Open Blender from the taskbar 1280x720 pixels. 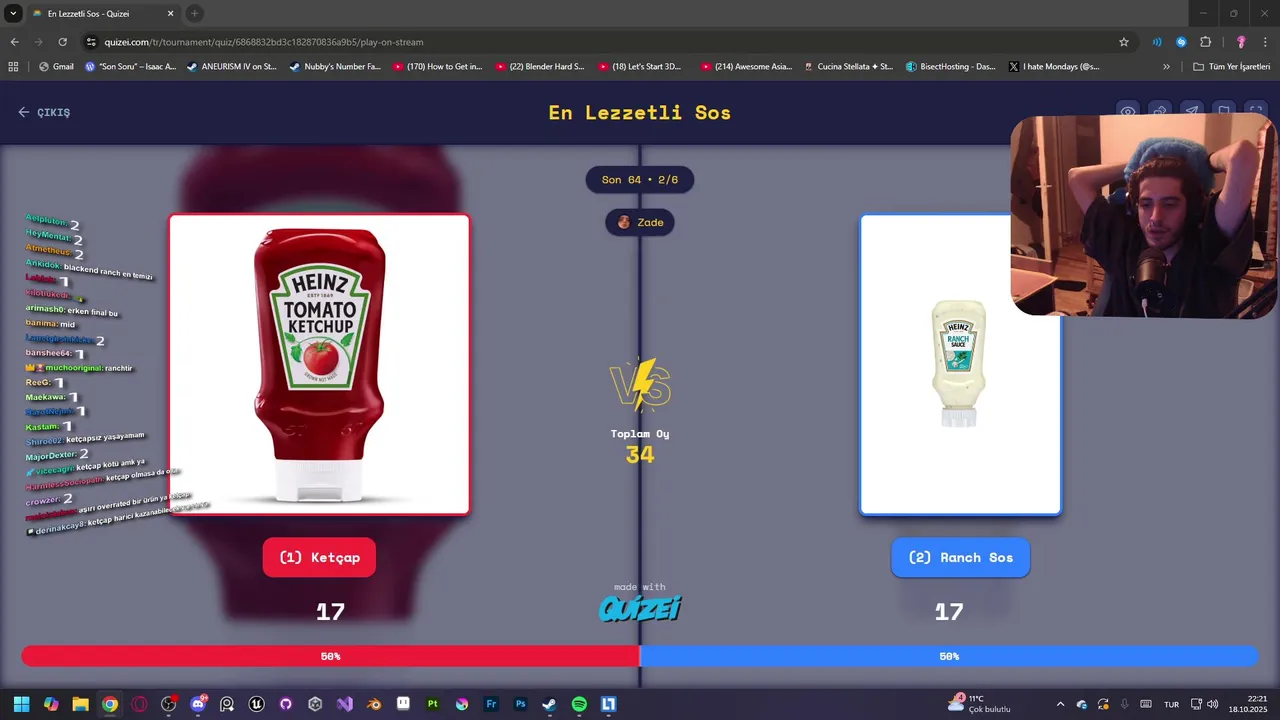click(x=374, y=704)
